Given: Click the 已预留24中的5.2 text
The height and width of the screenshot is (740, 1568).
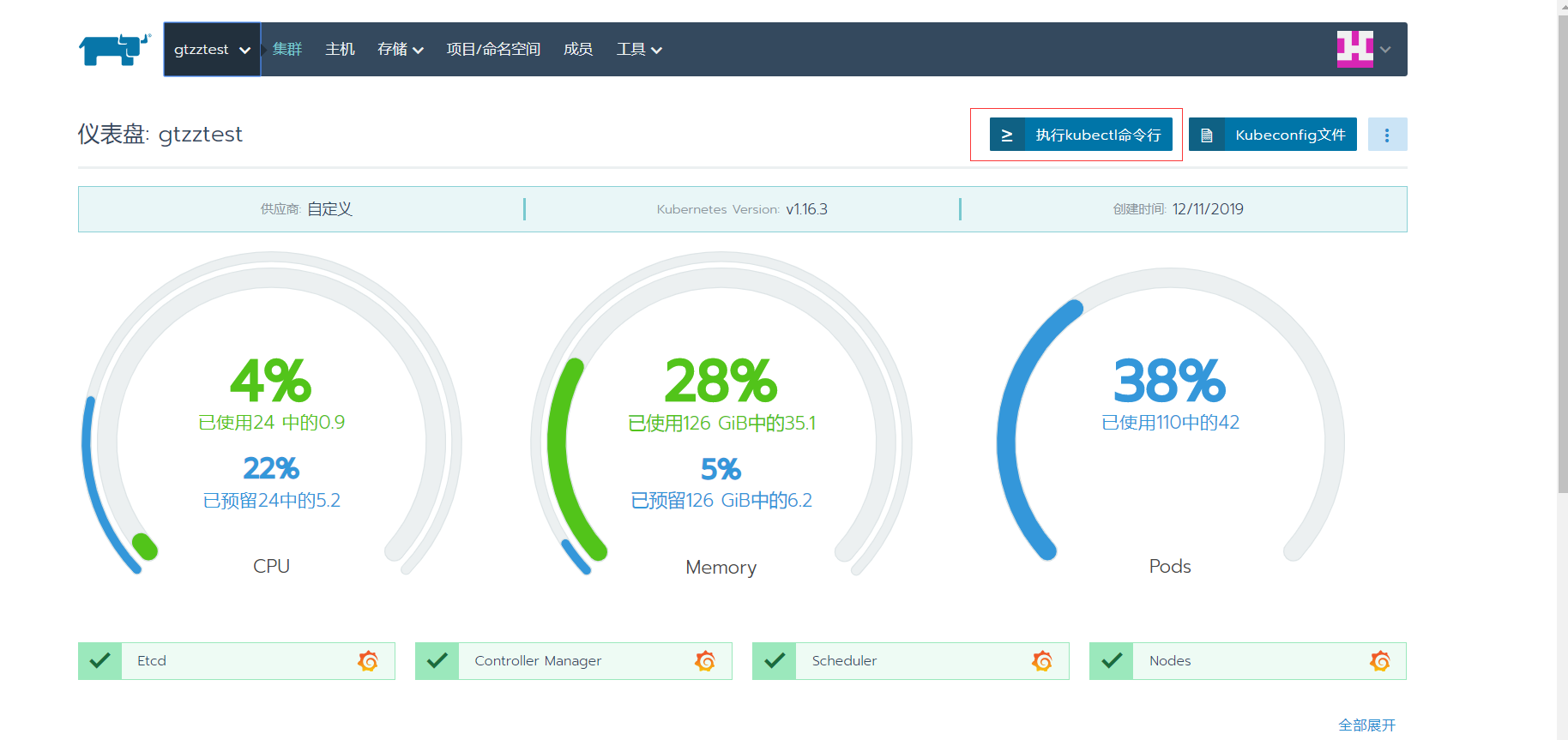Looking at the screenshot, I should pyautogui.click(x=272, y=501).
